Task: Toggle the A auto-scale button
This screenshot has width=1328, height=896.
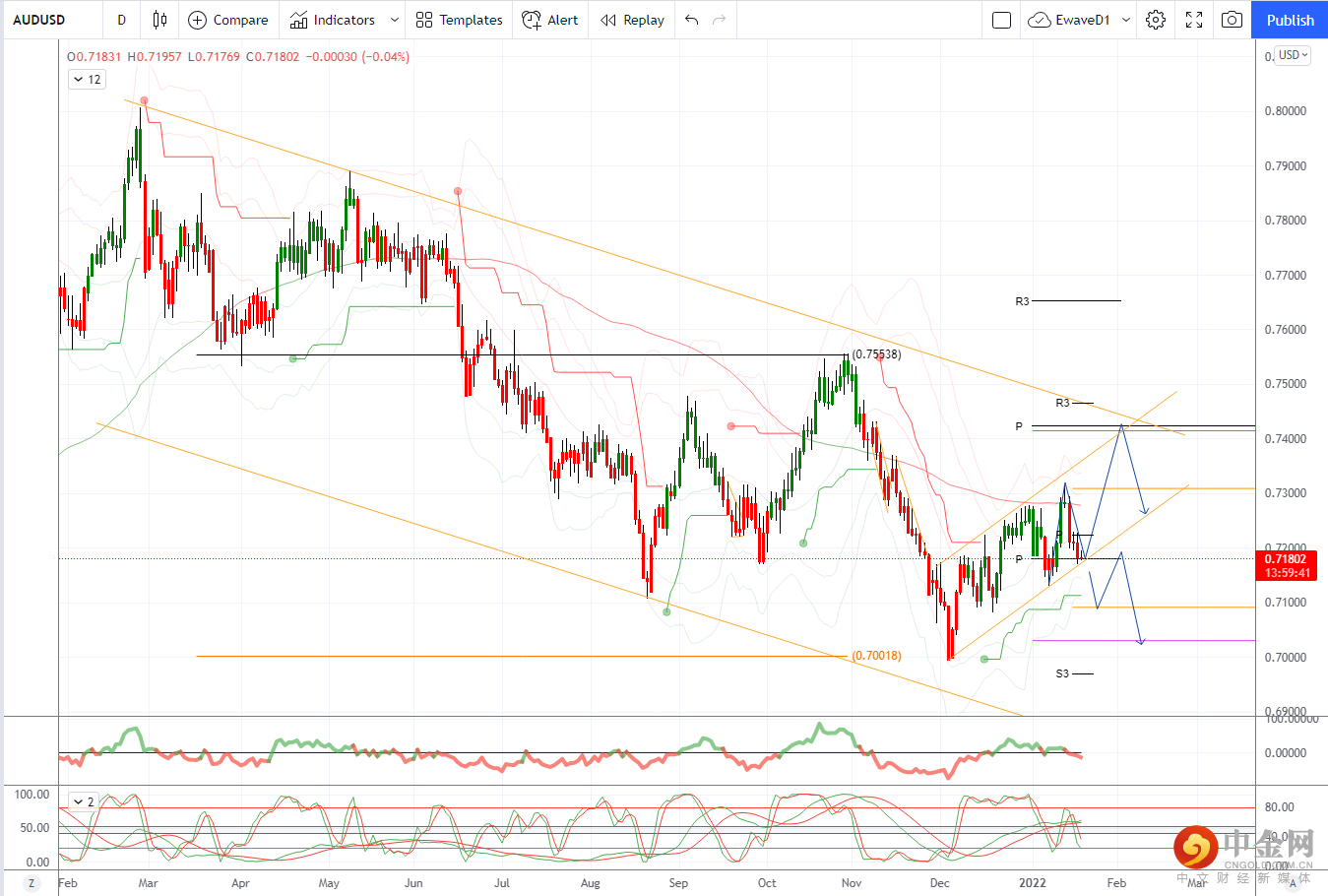Action: 1293,883
